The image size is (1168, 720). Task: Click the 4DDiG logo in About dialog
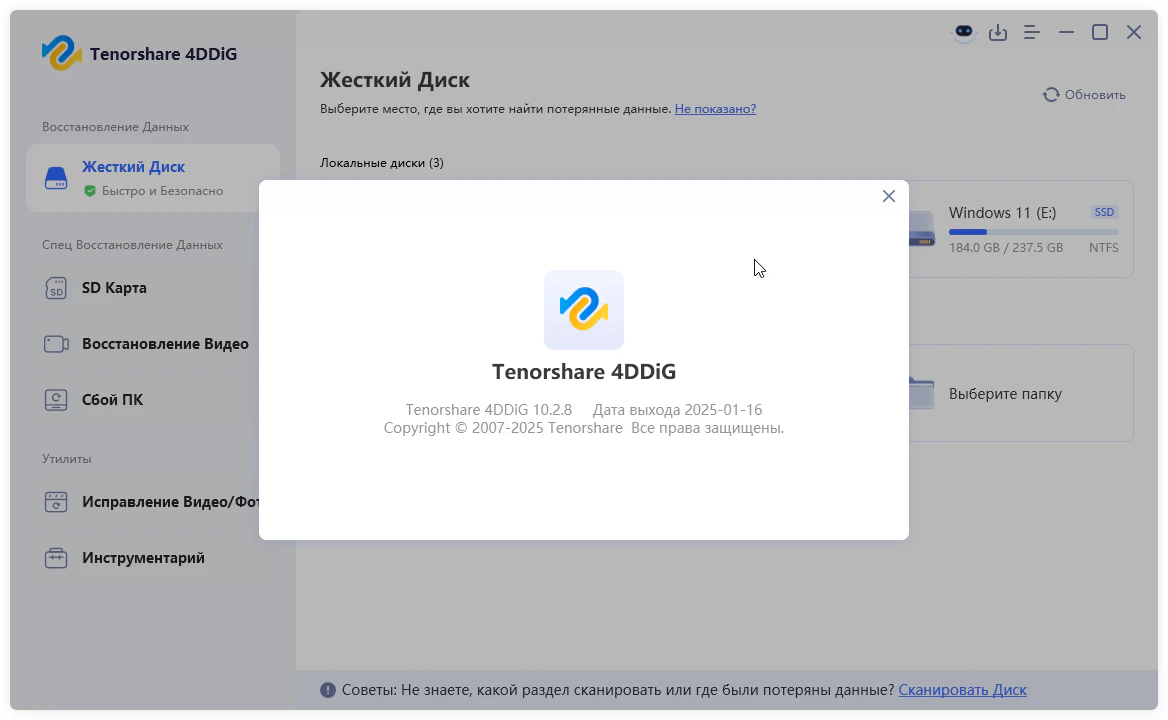coord(584,310)
